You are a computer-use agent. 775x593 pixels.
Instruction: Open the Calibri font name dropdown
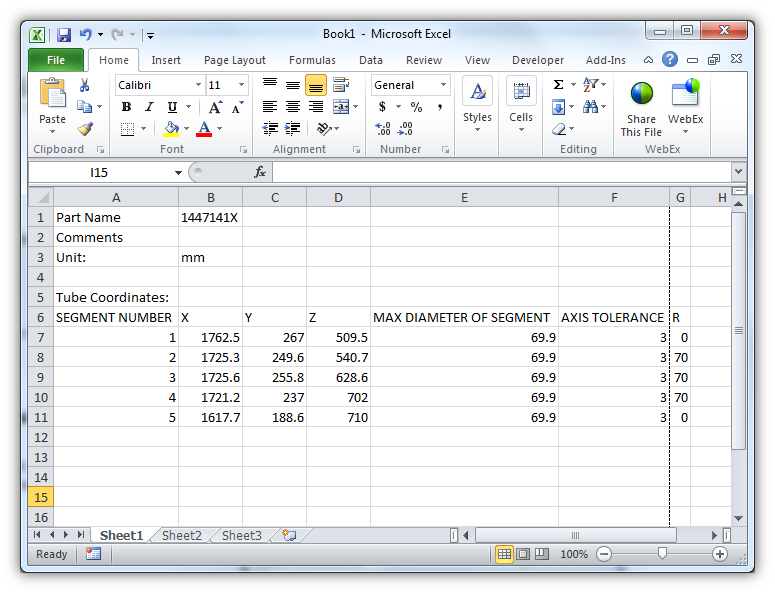198,85
